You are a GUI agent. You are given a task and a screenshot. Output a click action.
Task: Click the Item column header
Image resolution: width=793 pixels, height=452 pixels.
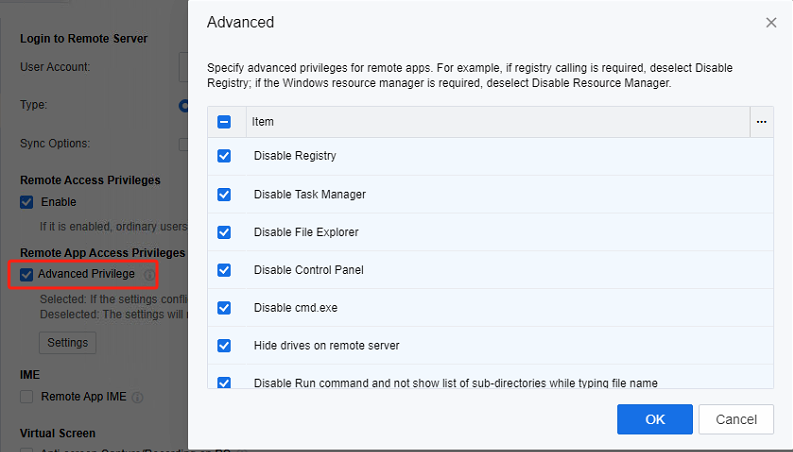(x=263, y=122)
